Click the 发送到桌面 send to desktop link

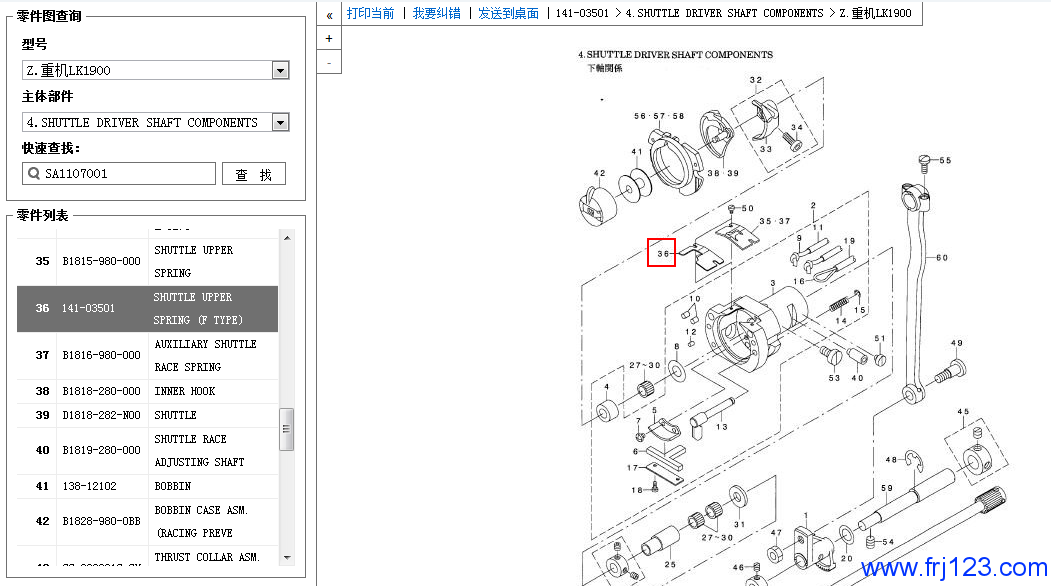[508, 13]
